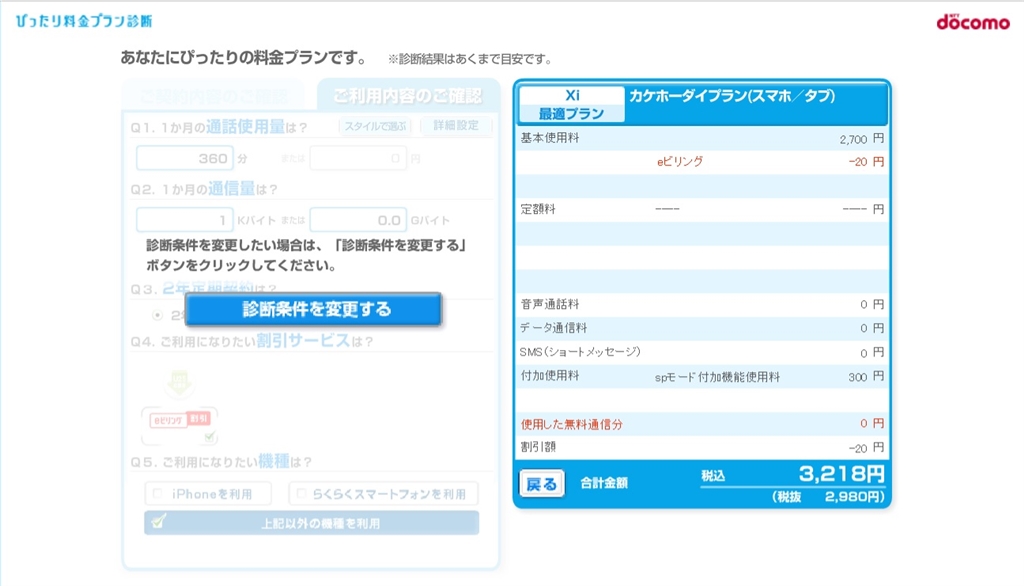1024x586 pixels.
Task: Click the 使用した無料通信分 row
Action: click(702, 424)
